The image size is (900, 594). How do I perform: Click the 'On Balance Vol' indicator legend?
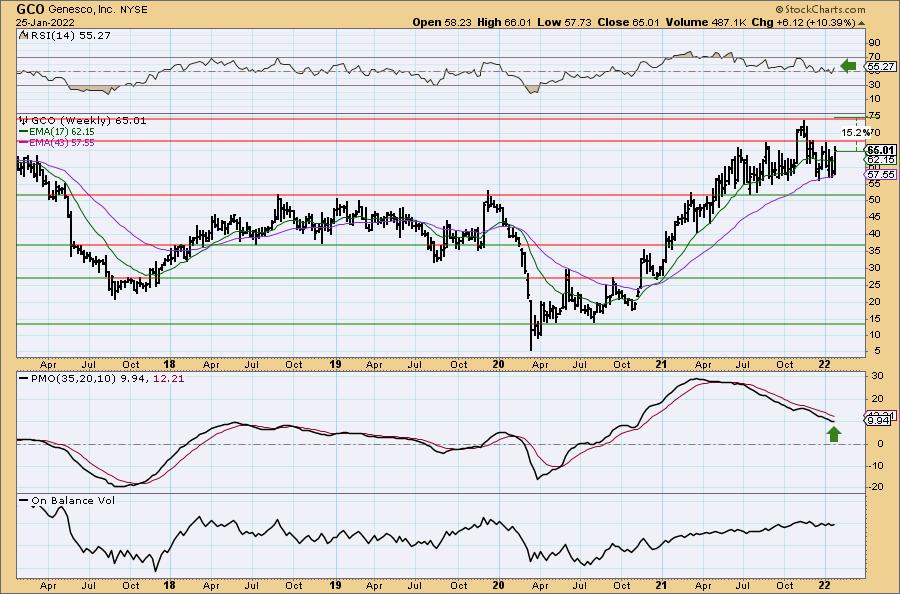72,500
